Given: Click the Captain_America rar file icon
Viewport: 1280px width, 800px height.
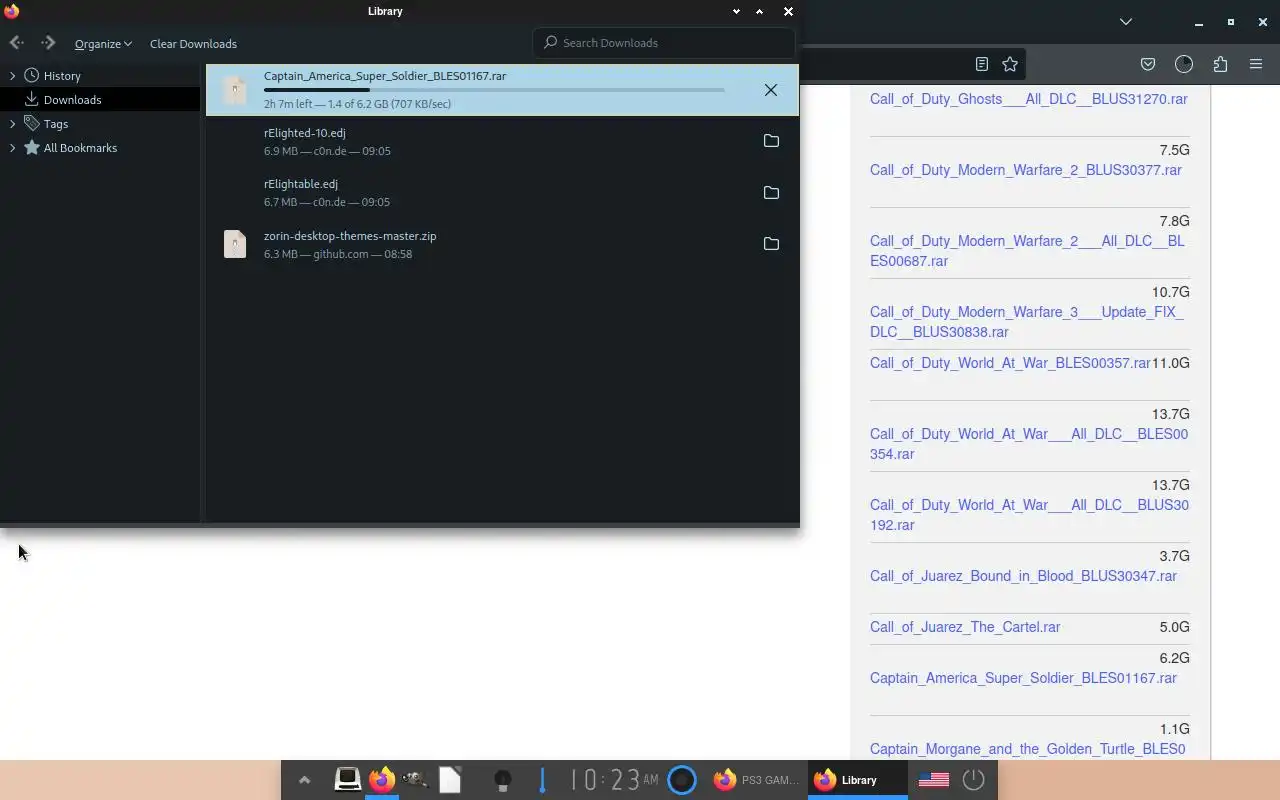Looking at the screenshot, I should (x=235, y=90).
